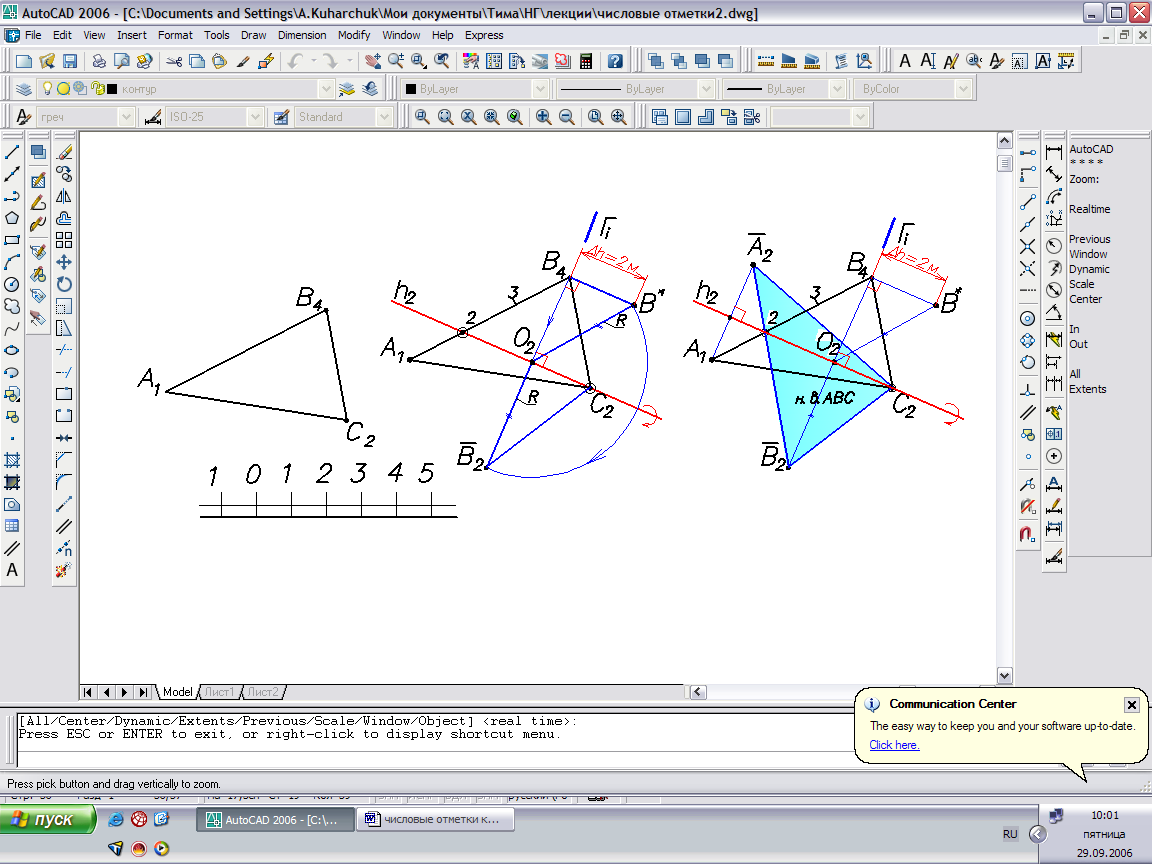This screenshot has width=1152, height=864.
Task: Click the black layer color swatch
Action: 112,89
